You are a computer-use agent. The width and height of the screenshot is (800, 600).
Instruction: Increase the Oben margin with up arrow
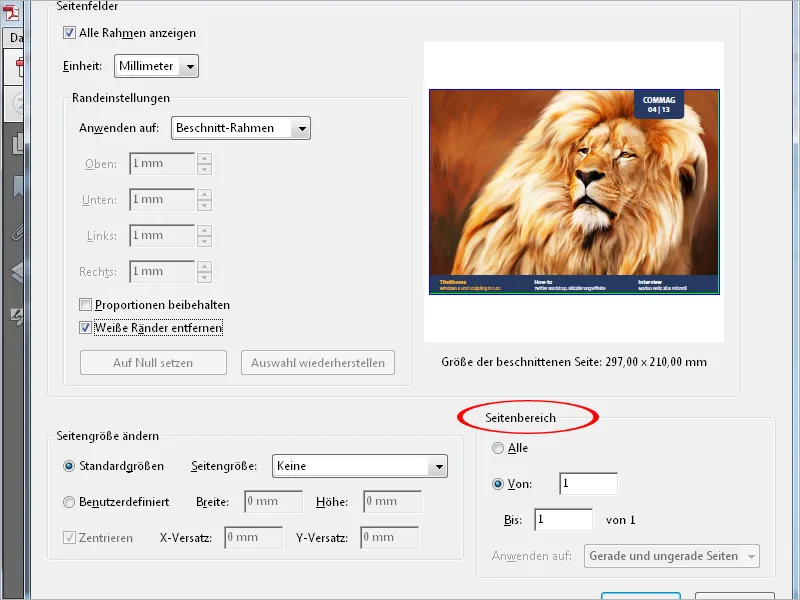[204, 158]
